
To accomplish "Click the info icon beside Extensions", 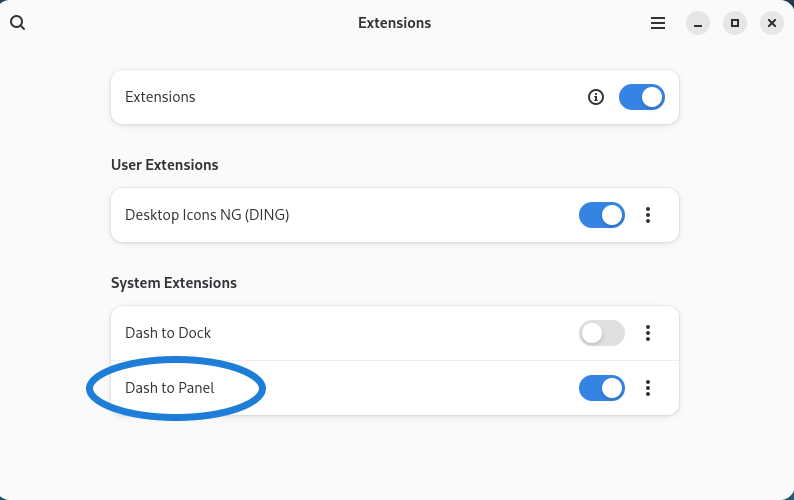I will [x=596, y=97].
